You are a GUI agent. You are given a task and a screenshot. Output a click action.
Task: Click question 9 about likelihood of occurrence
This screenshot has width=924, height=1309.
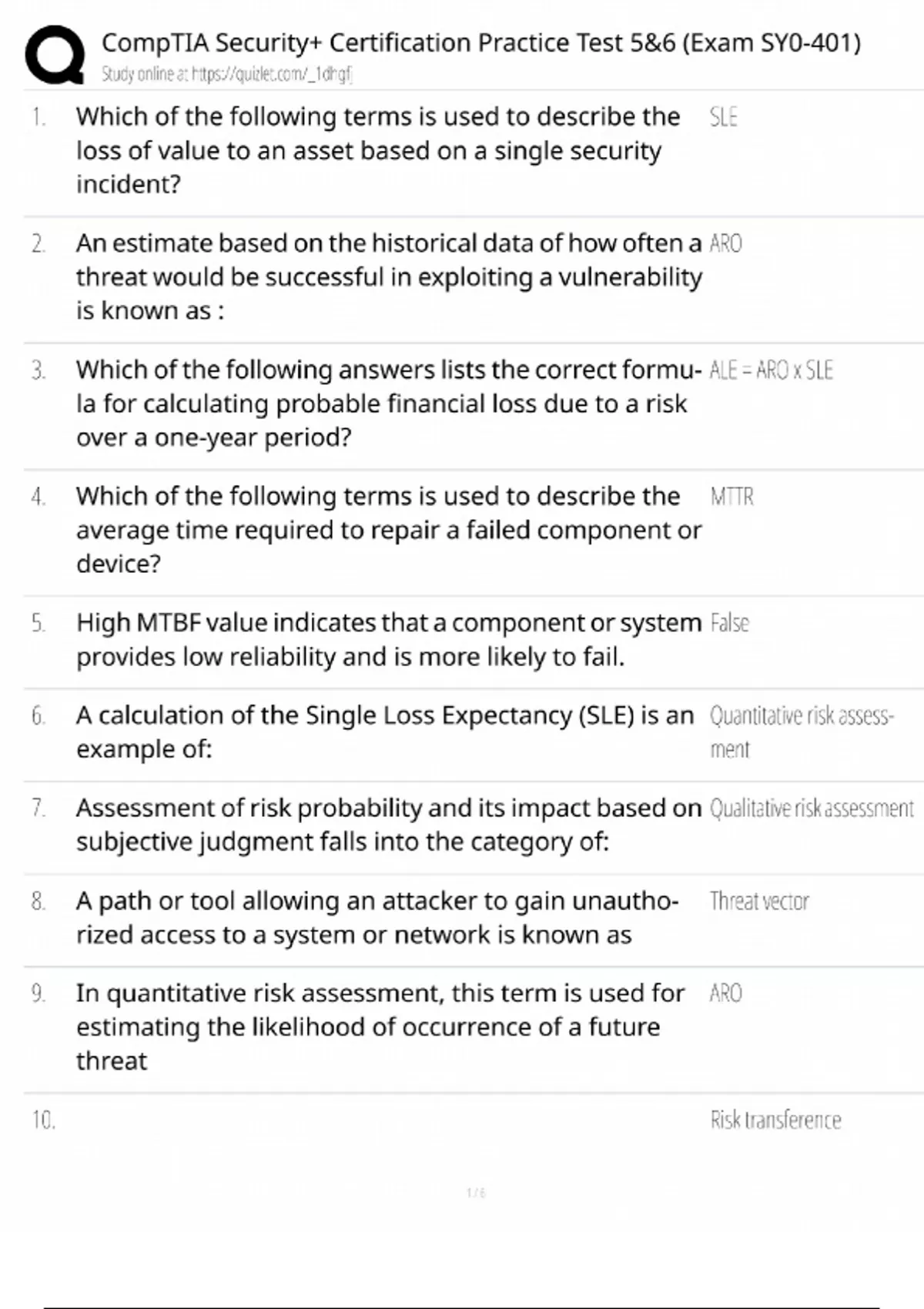point(380,1026)
